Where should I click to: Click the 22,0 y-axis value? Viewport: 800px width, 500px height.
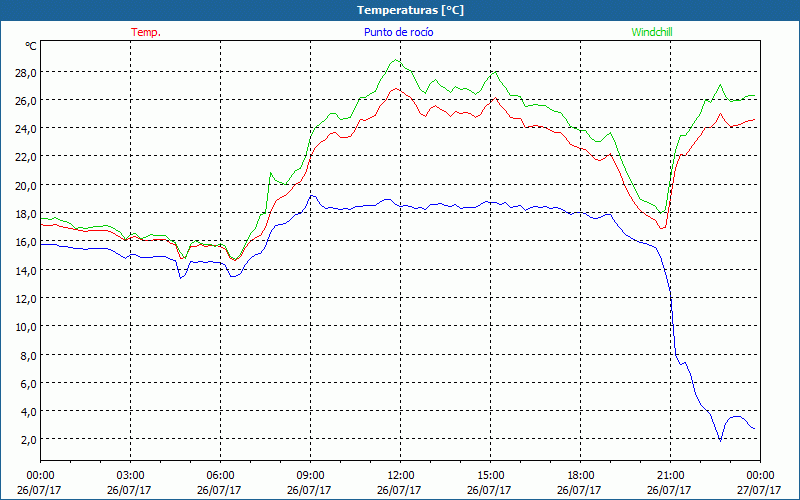point(25,157)
